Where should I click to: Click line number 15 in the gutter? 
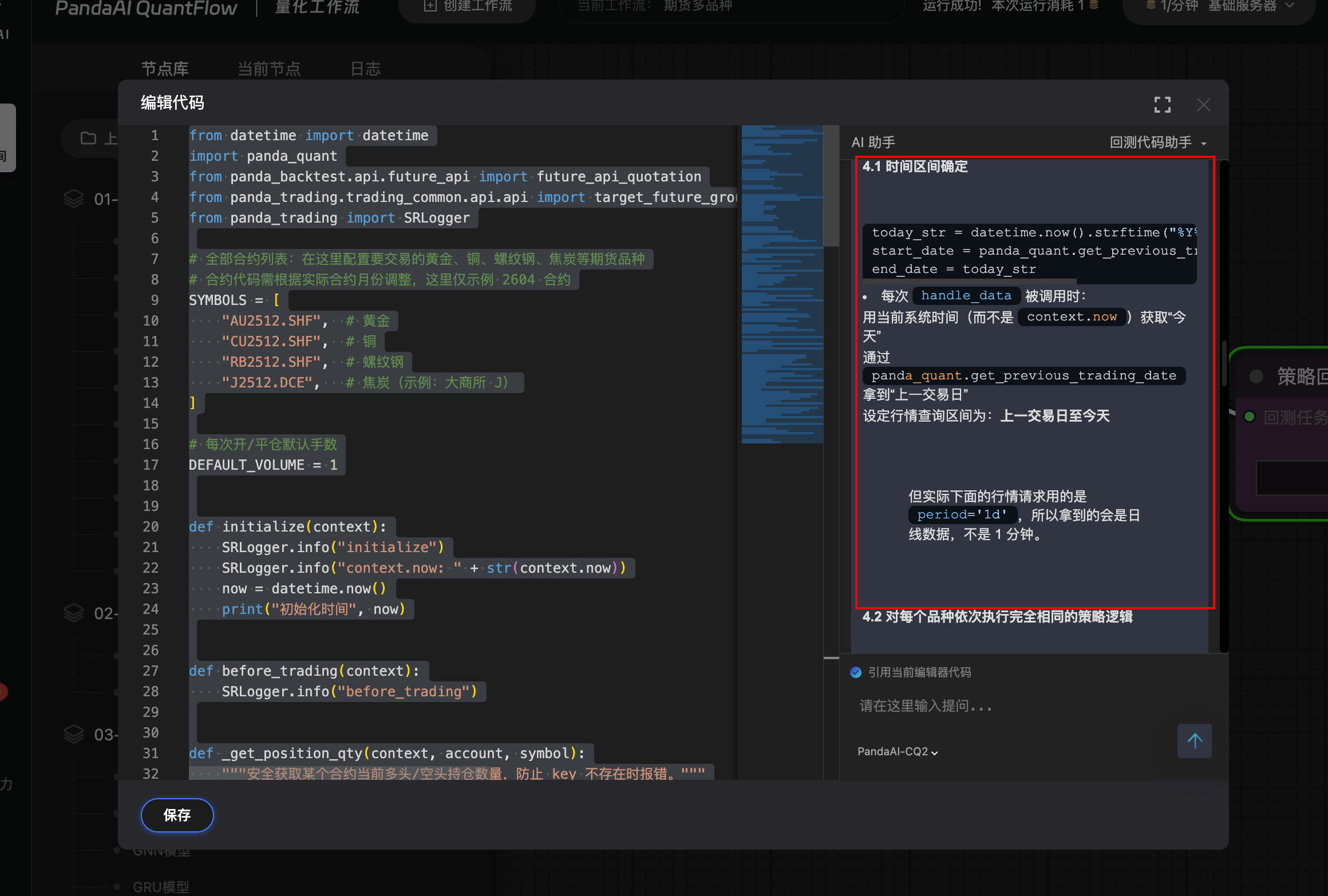(x=151, y=424)
